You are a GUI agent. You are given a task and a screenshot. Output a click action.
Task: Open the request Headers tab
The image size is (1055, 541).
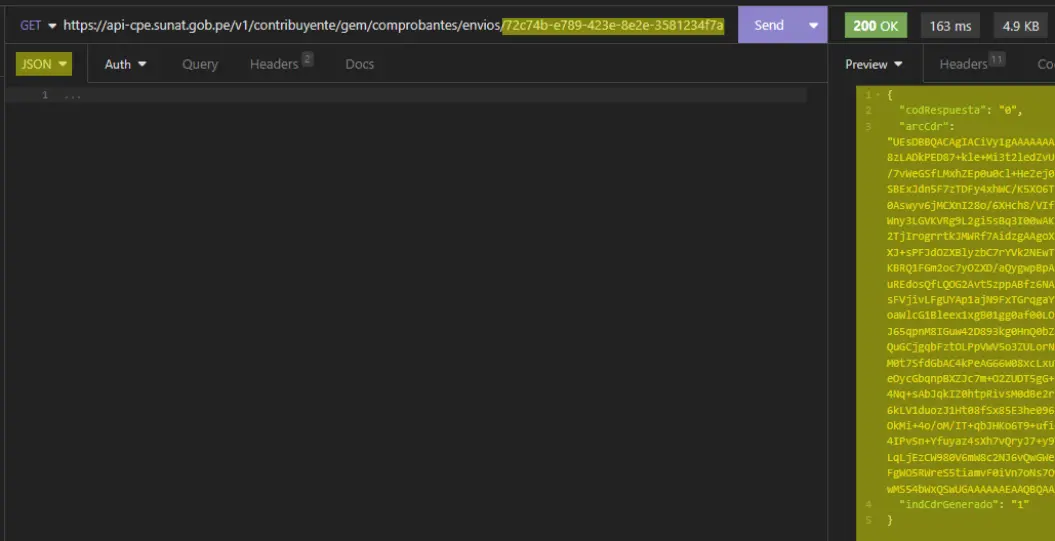(x=280, y=64)
